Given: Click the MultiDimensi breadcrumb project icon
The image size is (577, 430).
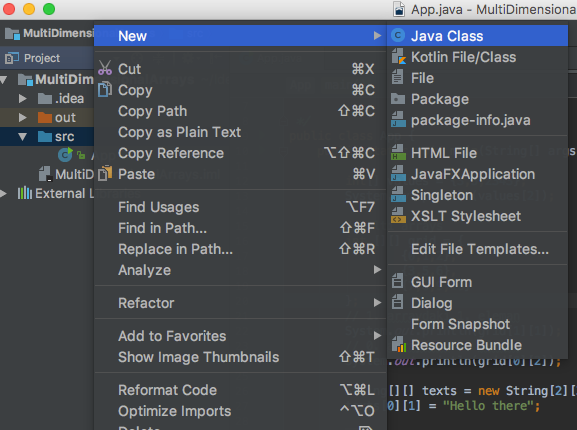Looking at the screenshot, I should point(13,34).
